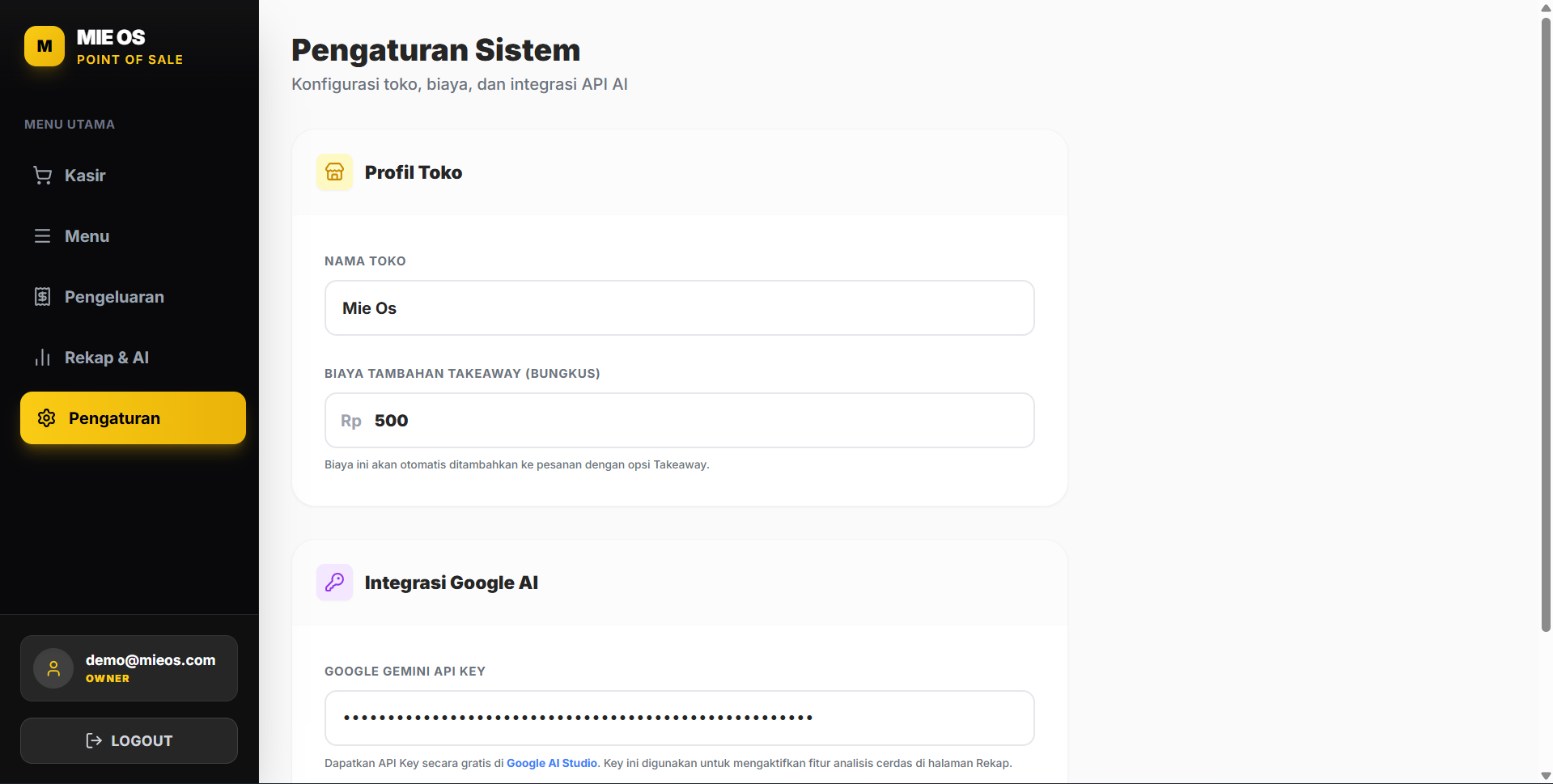
Task: Click the logout arrow icon
Action: pyautogui.click(x=94, y=740)
